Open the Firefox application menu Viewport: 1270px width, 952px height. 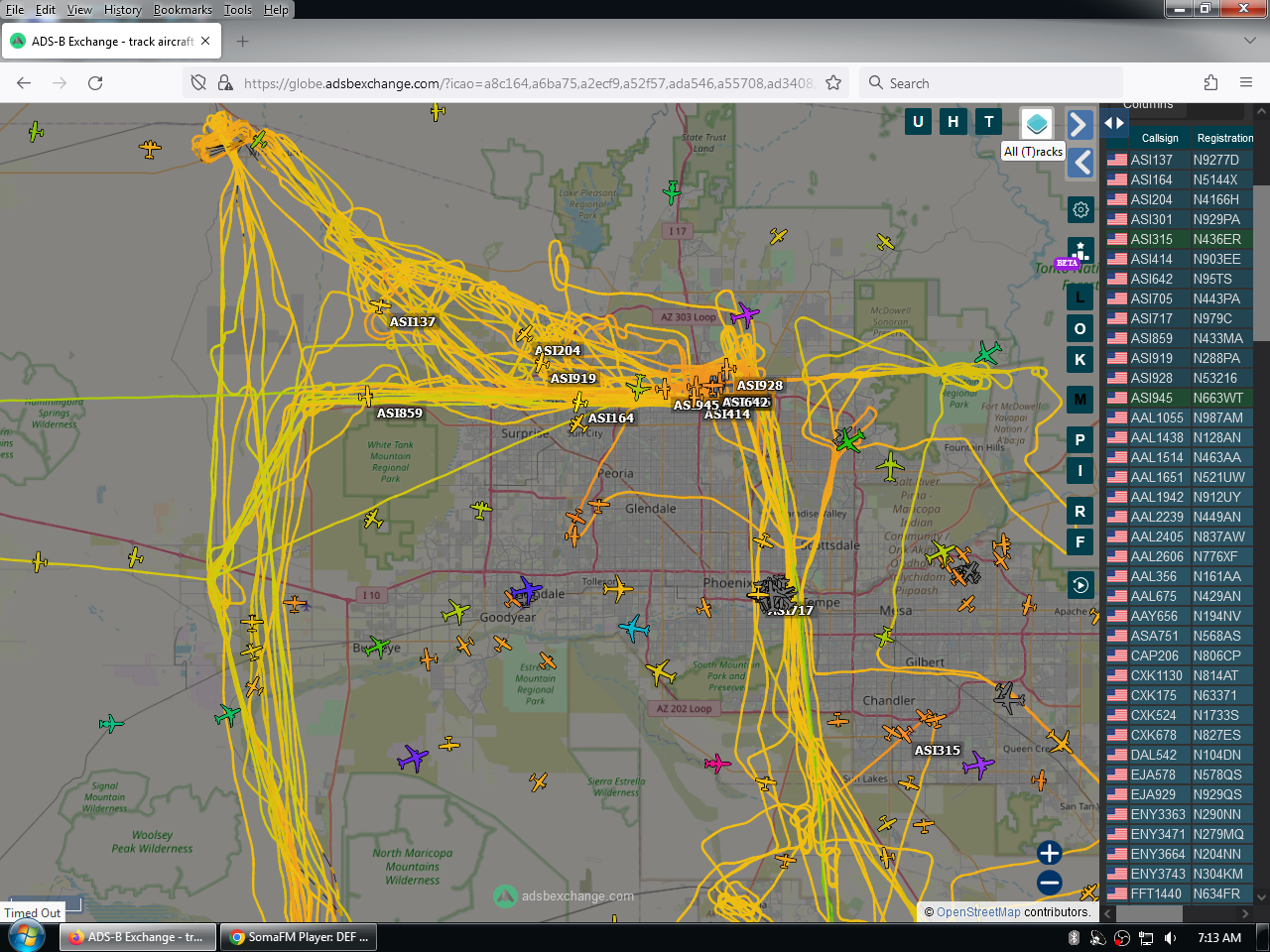(x=1246, y=83)
